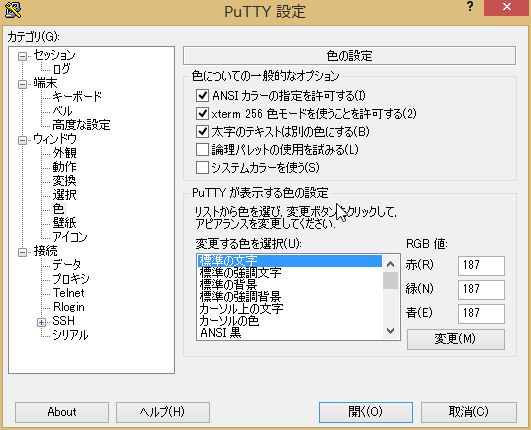This screenshot has width=531, height=430.
Task: Click the ヘルプ(H) button
Action: coord(163,412)
